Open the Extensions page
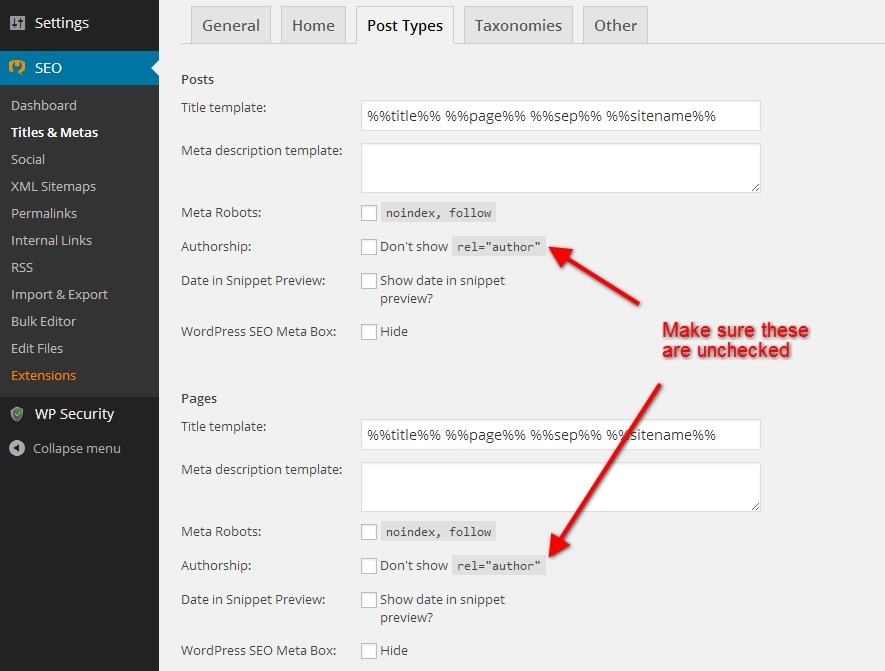 tap(43, 375)
